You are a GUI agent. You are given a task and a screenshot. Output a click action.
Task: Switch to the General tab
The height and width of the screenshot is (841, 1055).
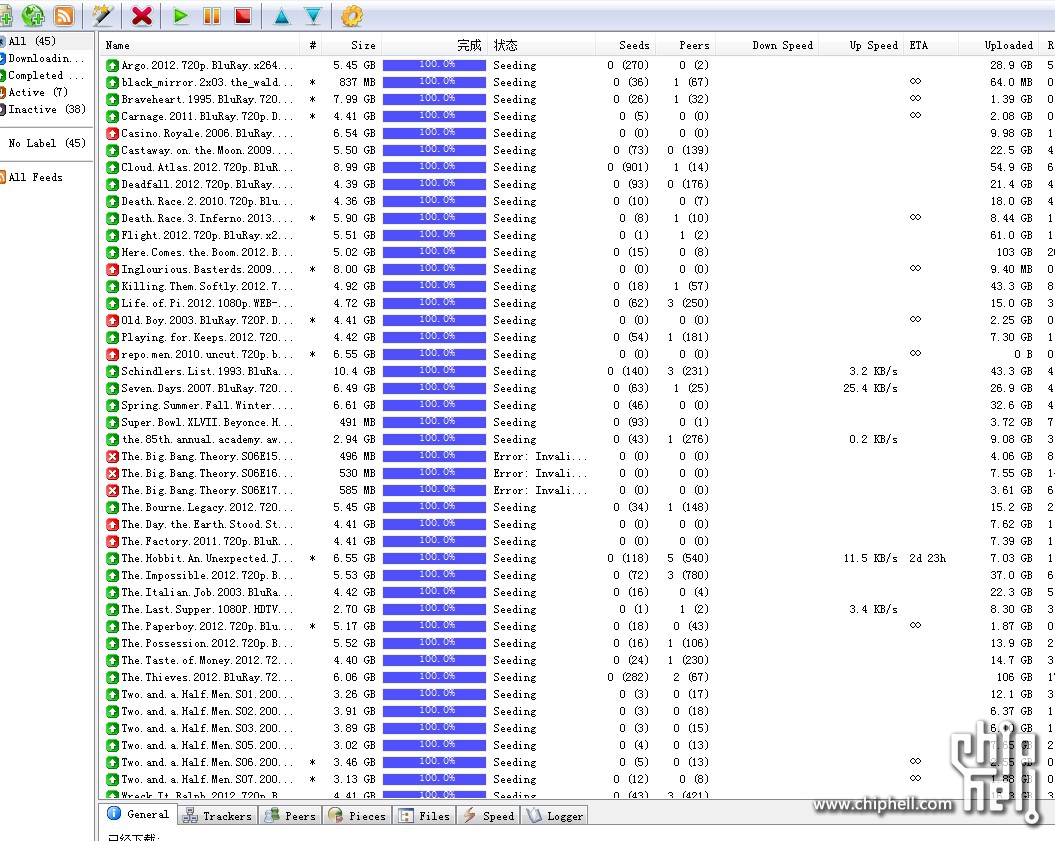(x=139, y=814)
